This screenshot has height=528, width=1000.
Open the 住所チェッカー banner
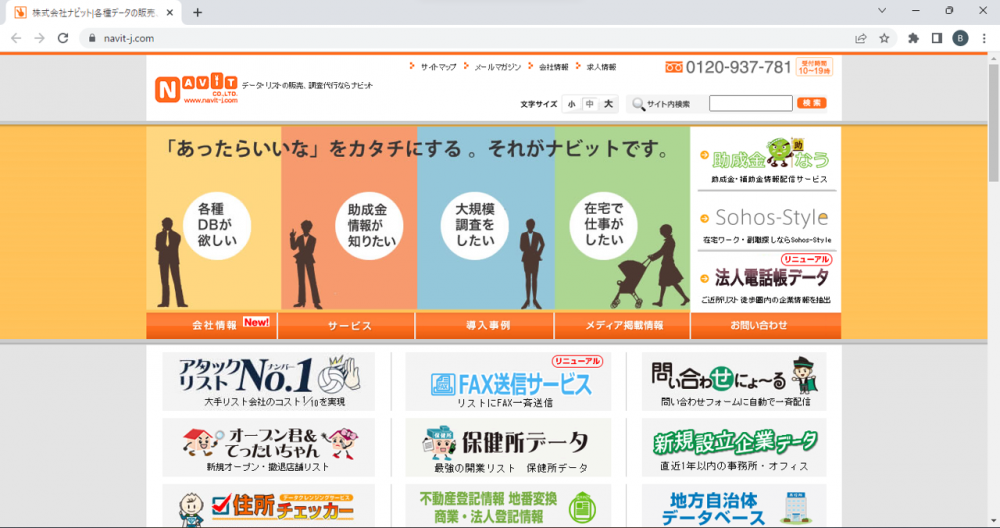pyautogui.click(x=268, y=506)
